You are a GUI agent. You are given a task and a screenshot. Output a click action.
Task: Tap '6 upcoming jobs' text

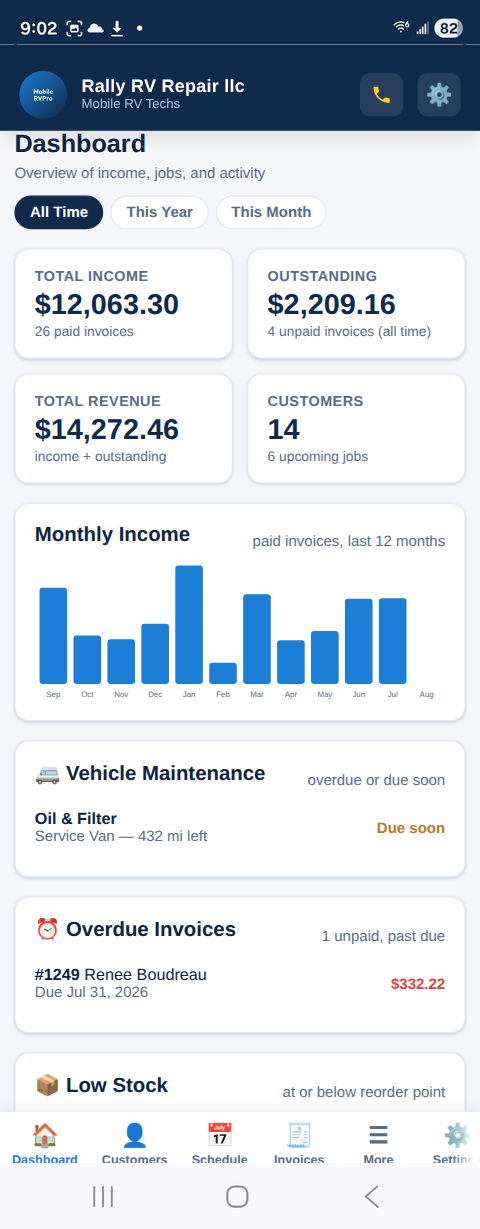(318, 457)
